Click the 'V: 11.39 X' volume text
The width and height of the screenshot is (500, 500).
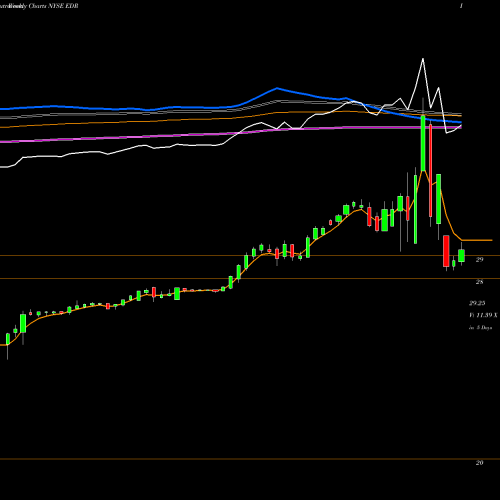(483, 315)
